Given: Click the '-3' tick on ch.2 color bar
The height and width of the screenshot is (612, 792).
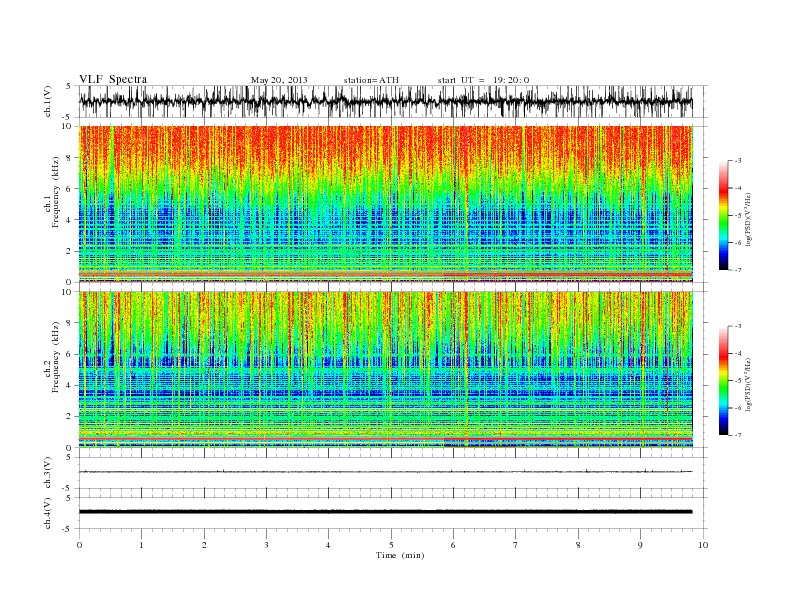Looking at the screenshot, I should [738, 326].
